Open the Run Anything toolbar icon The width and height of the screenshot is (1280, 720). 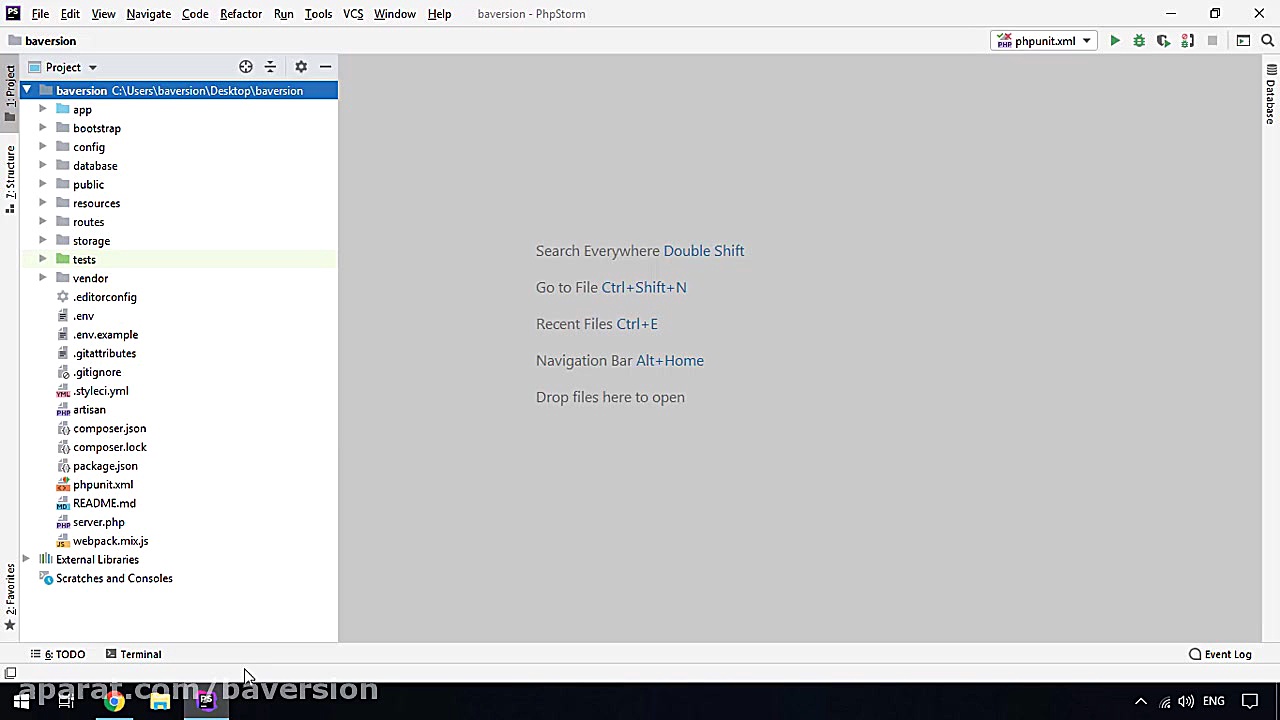click(x=1243, y=41)
